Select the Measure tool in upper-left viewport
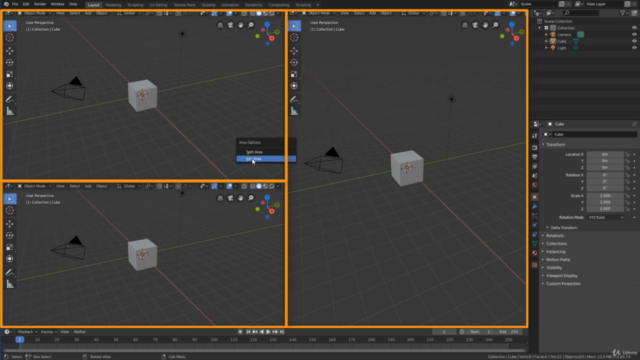 10,111
